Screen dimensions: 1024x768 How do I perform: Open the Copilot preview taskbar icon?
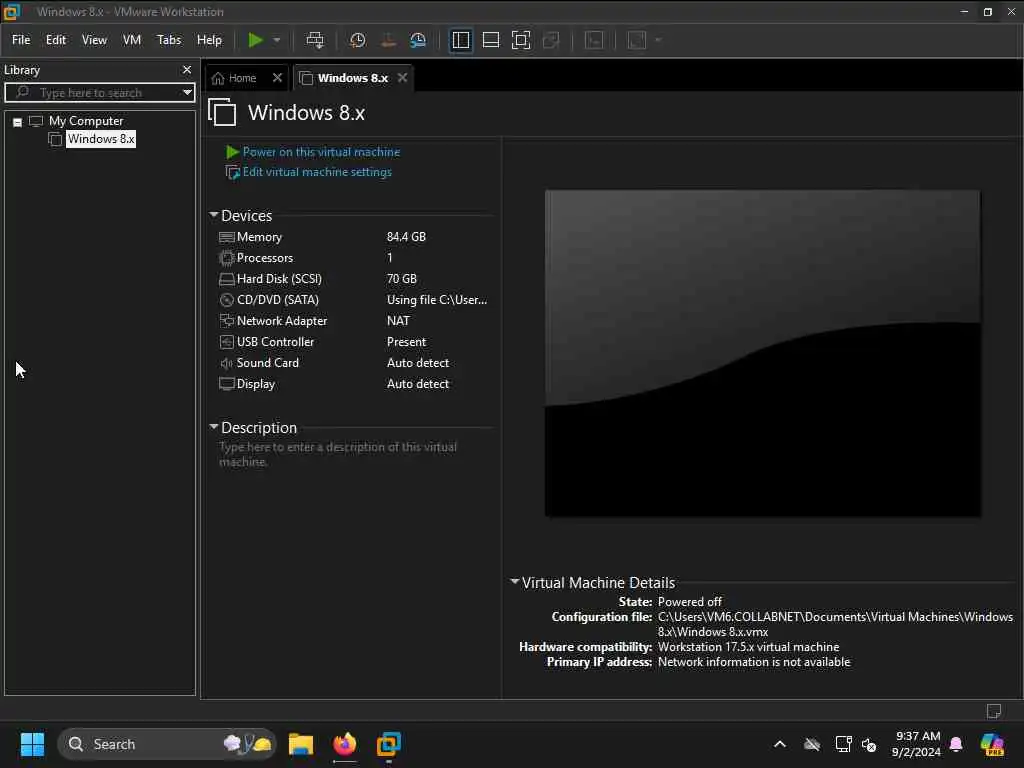(x=992, y=744)
